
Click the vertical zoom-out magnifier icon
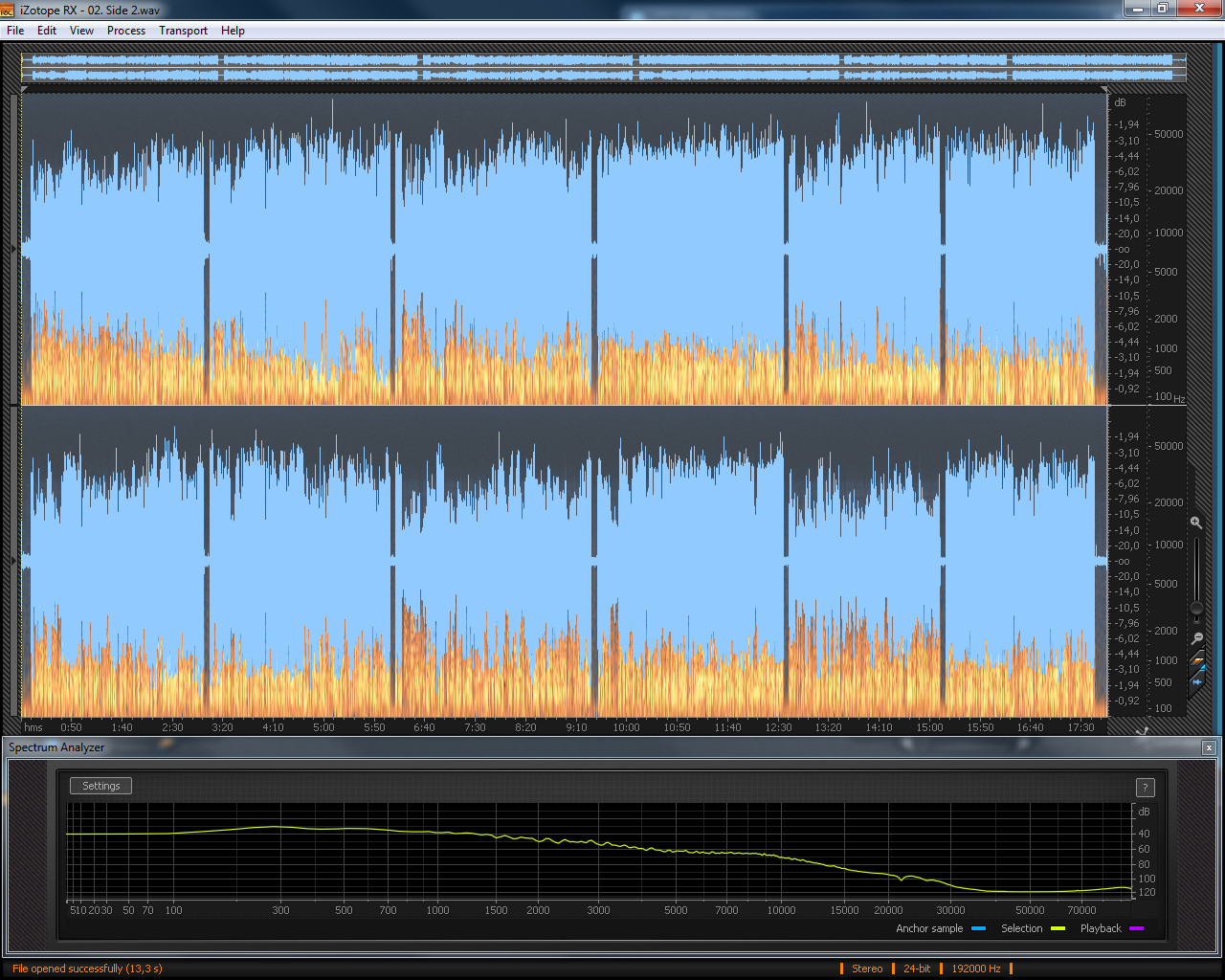click(x=1196, y=638)
